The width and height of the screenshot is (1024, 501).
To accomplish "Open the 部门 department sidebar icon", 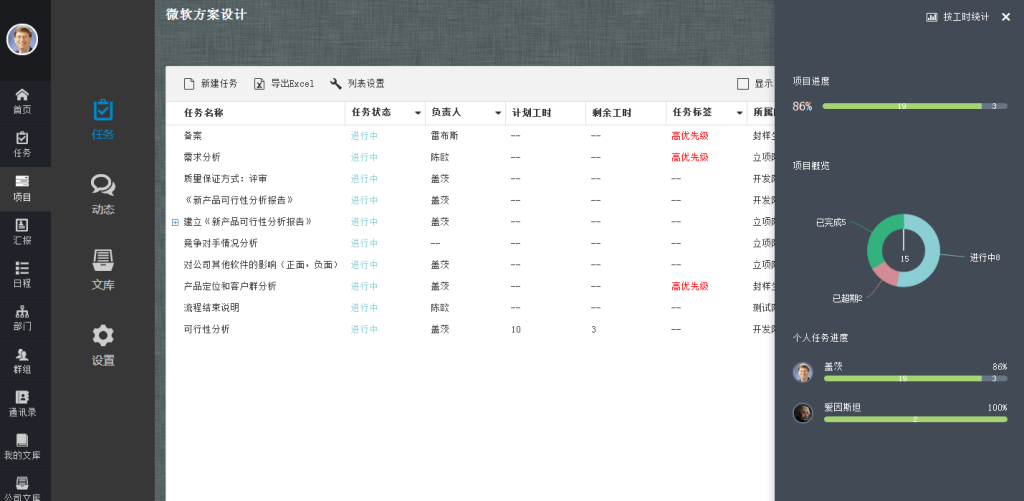I will (22, 318).
